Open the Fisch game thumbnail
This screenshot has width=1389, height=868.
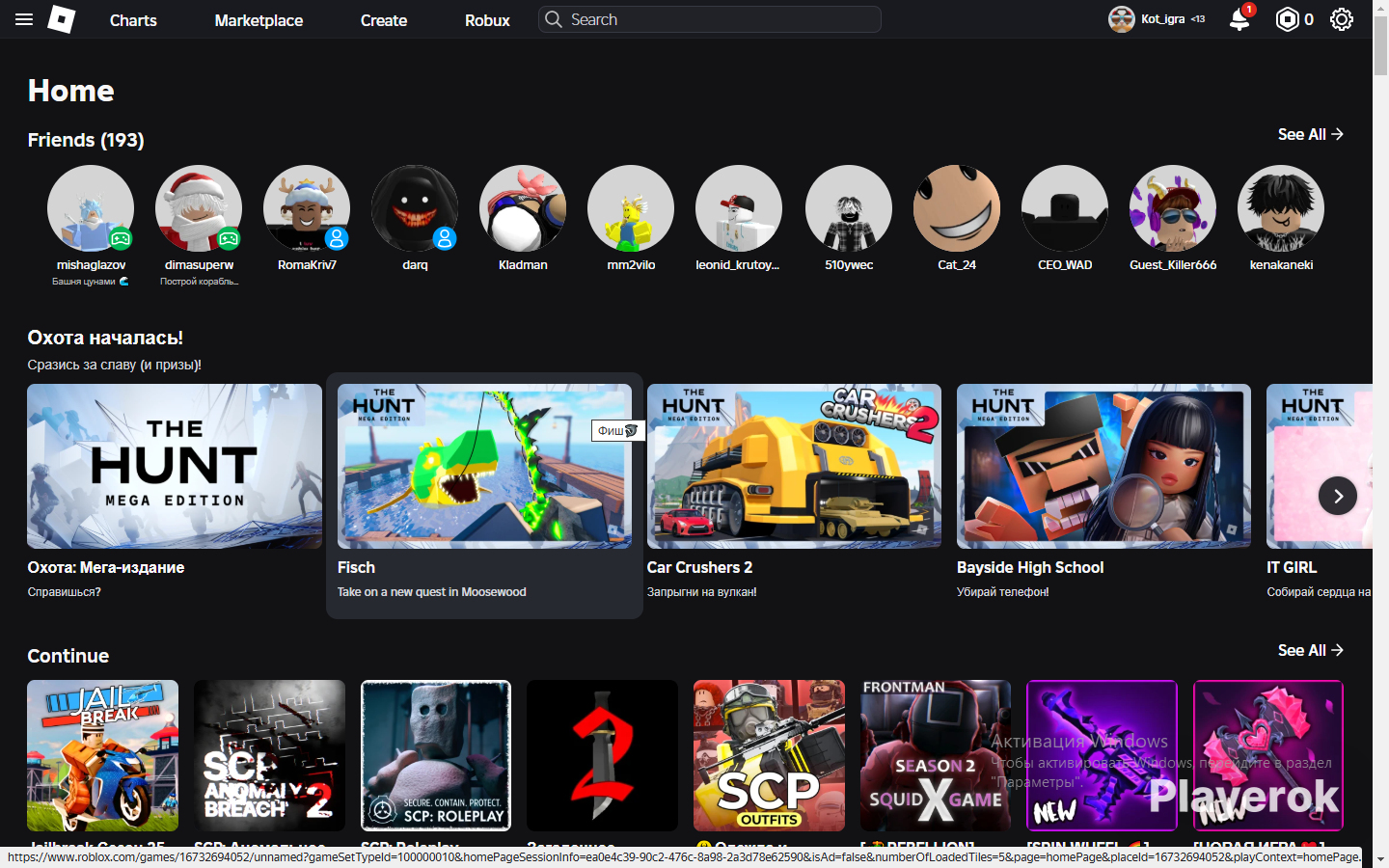pyautogui.click(x=484, y=466)
